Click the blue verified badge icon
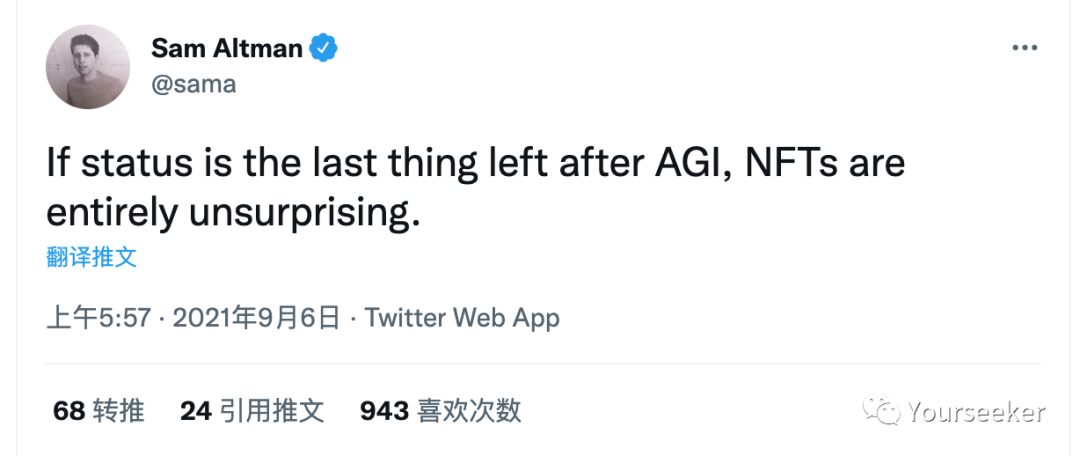This screenshot has width=1080, height=456. click(324, 48)
